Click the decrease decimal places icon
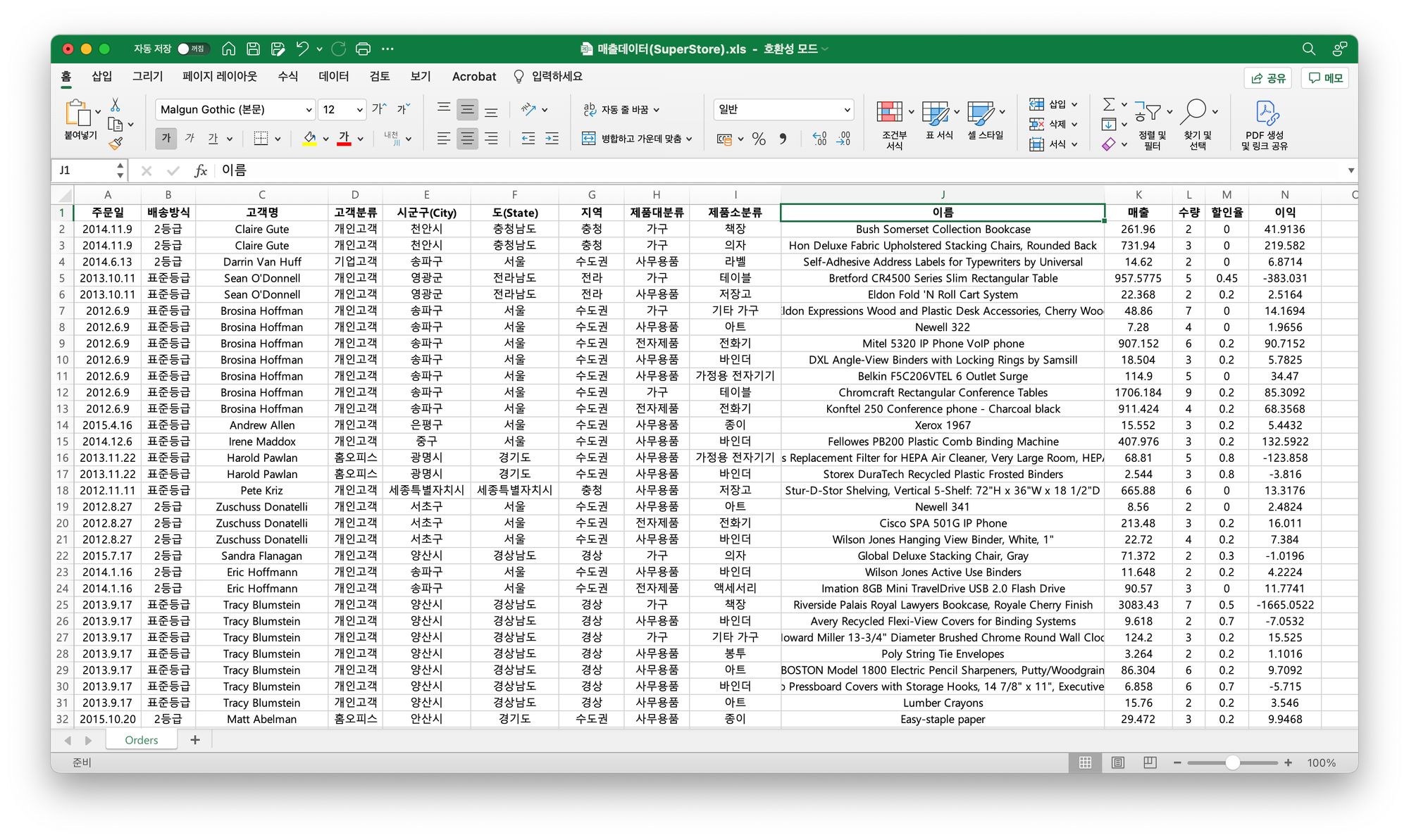Screen dimensions: 1409x840 843,139
